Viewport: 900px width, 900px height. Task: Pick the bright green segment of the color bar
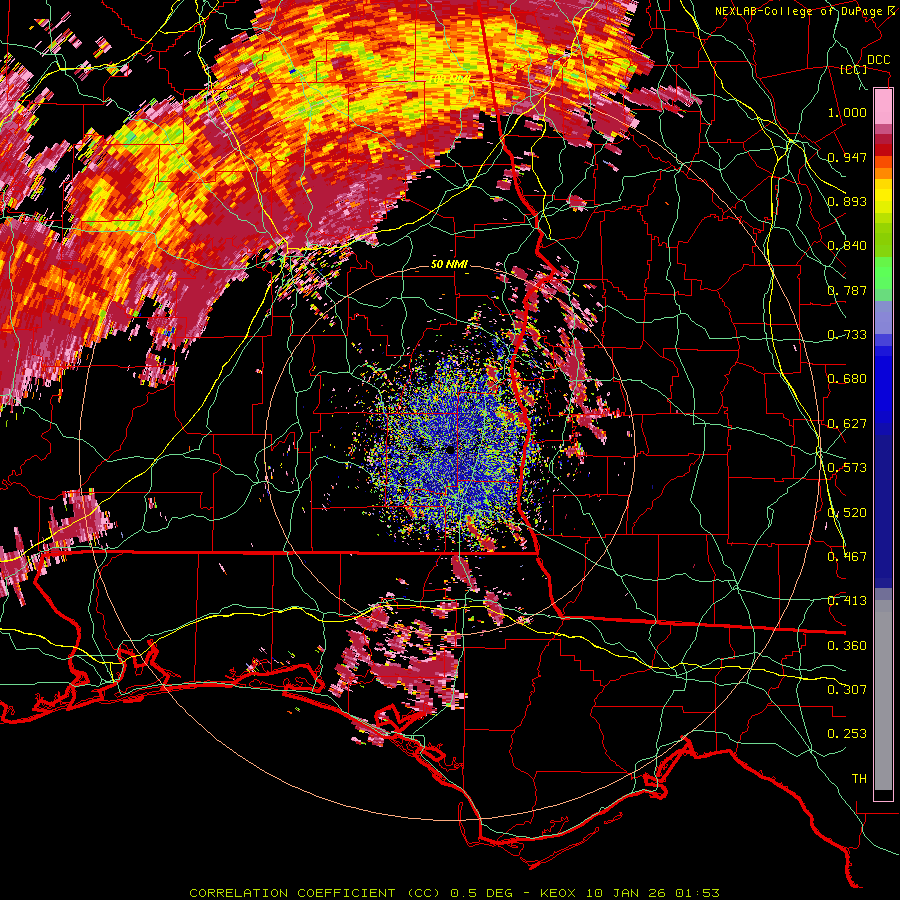[x=883, y=273]
